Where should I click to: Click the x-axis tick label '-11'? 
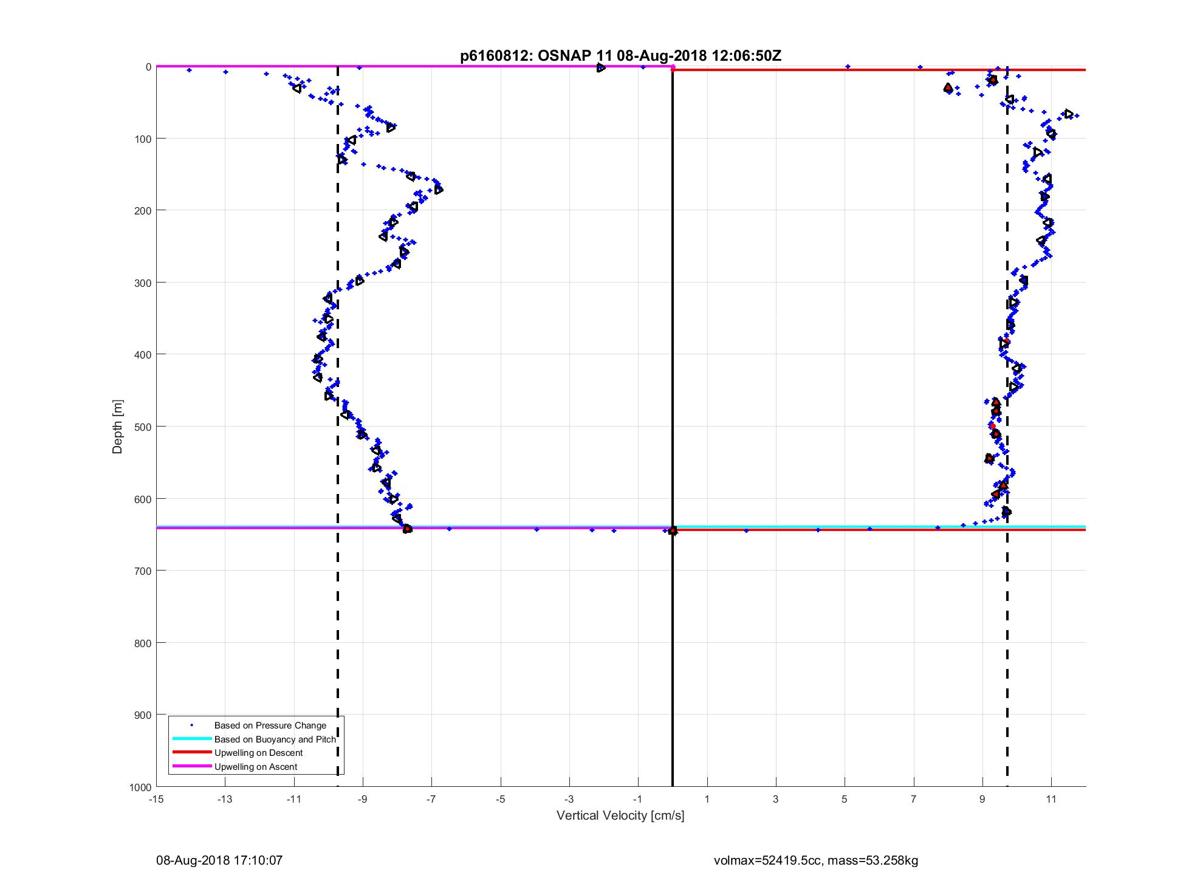pyautogui.click(x=294, y=799)
